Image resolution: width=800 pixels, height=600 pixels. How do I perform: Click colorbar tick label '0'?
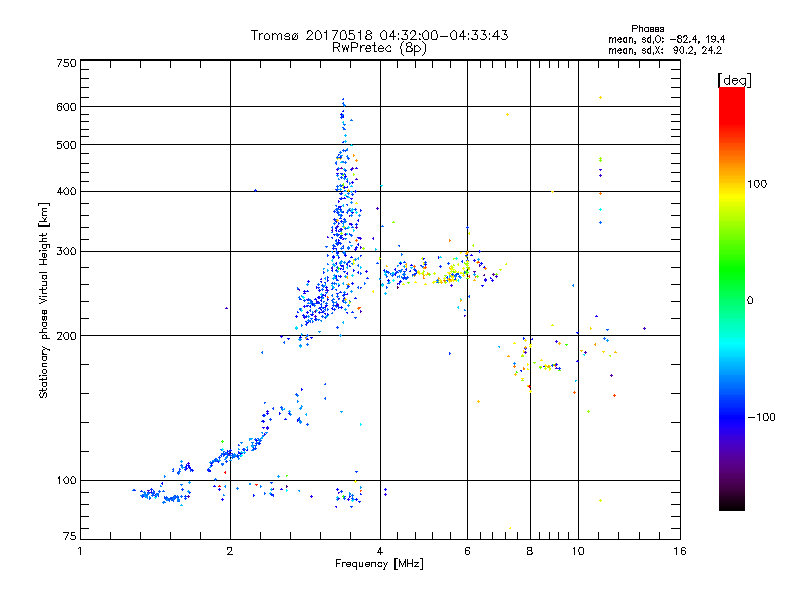click(x=750, y=301)
